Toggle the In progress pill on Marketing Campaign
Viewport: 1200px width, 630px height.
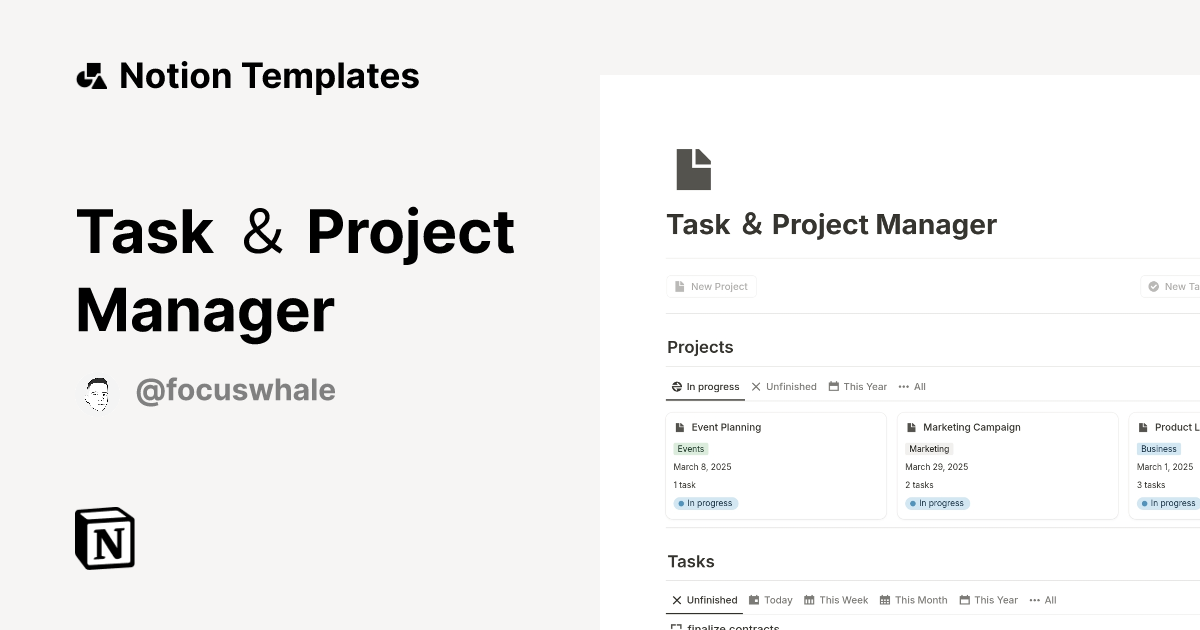tap(937, 503)
